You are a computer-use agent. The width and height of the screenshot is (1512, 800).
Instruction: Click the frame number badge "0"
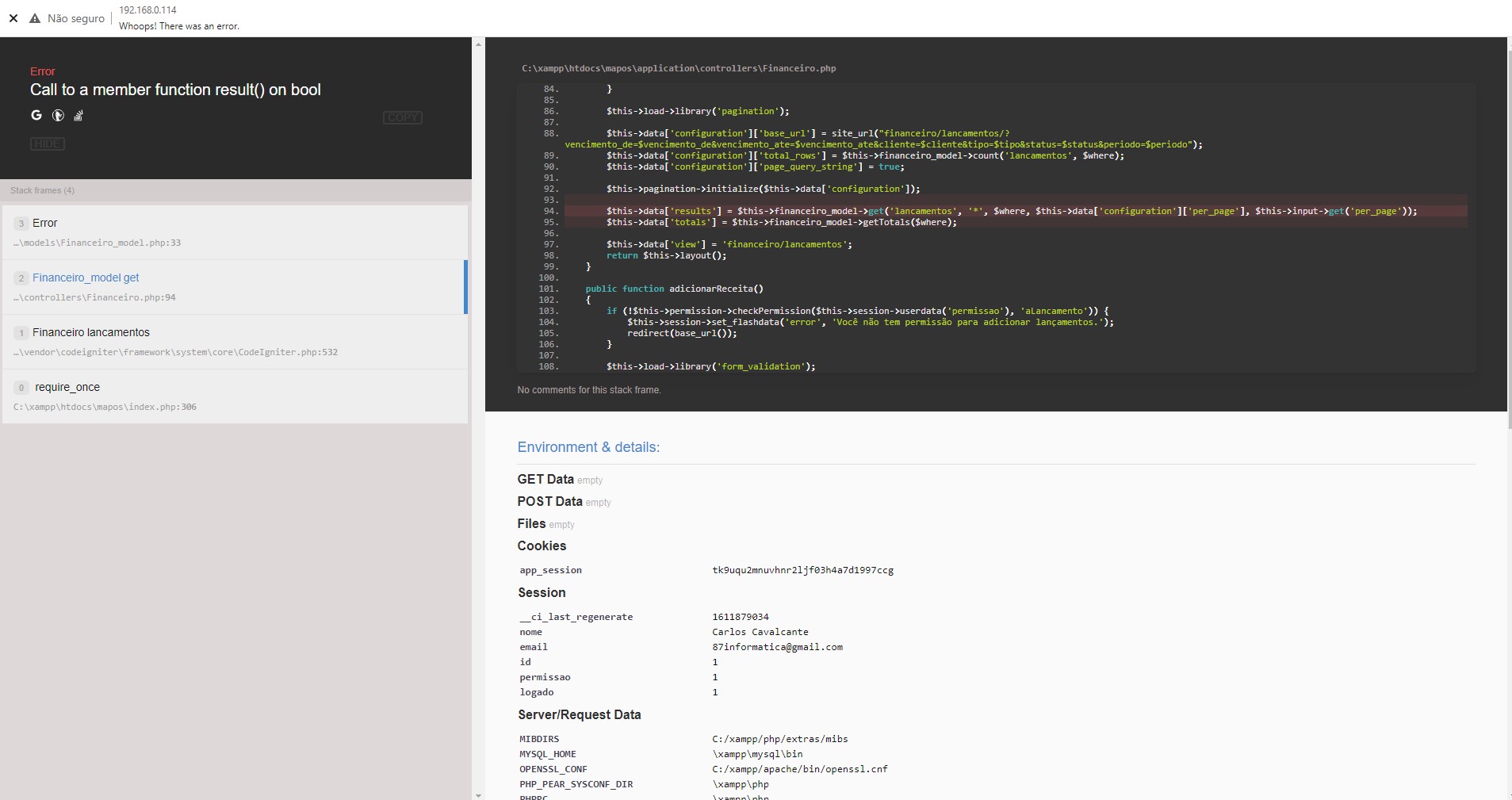coord(20,387)
